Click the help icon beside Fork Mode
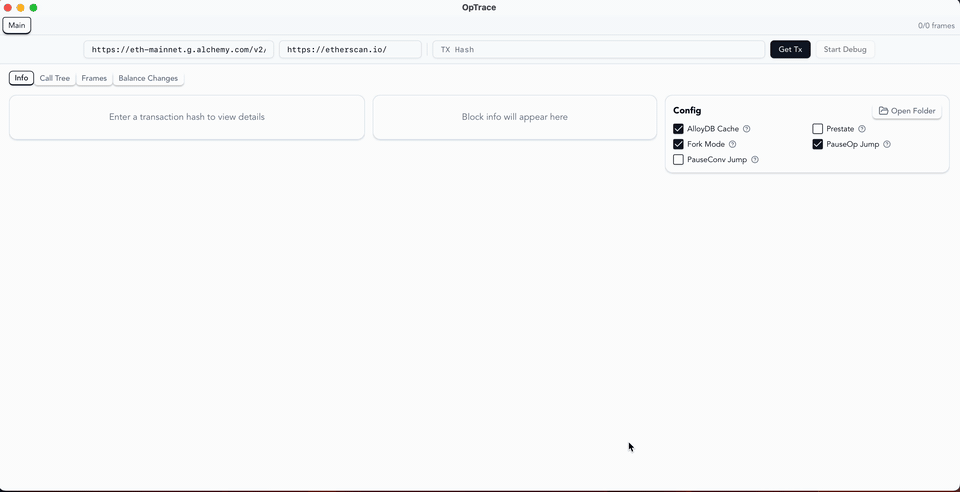The width and height of the screenshot is (960, 492). click(x=733, y=144)
